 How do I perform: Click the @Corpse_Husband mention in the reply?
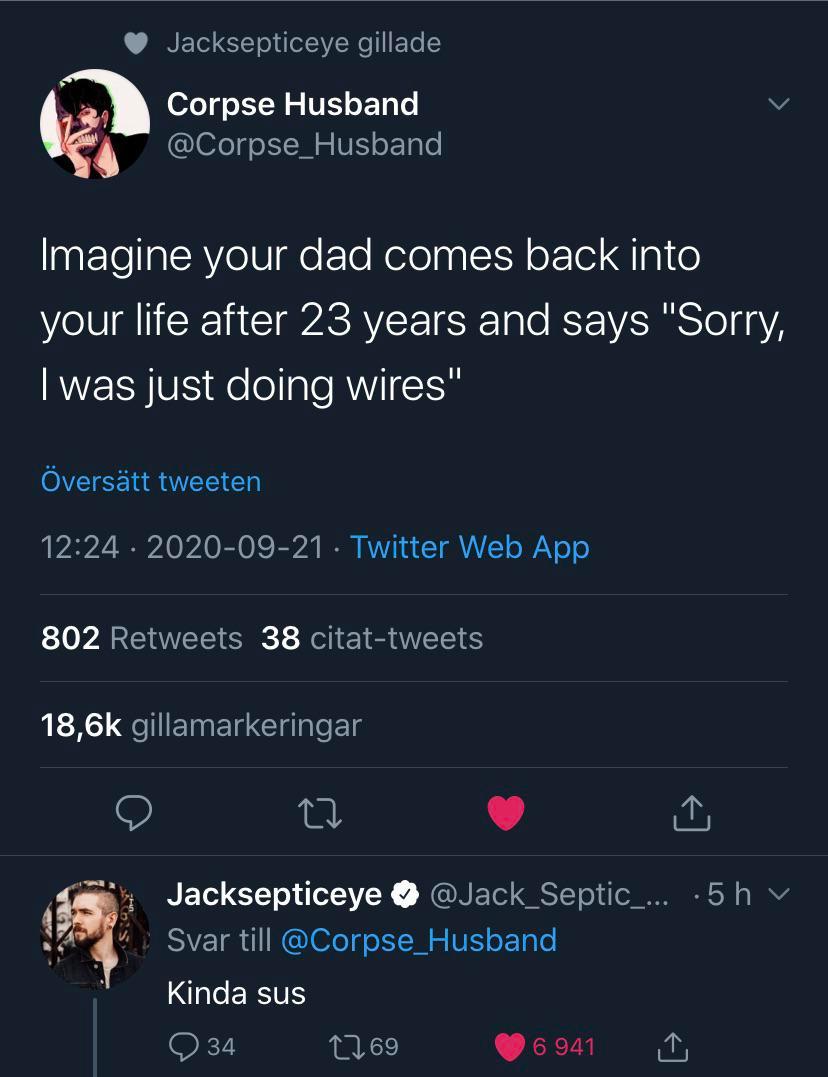(419, 940)
